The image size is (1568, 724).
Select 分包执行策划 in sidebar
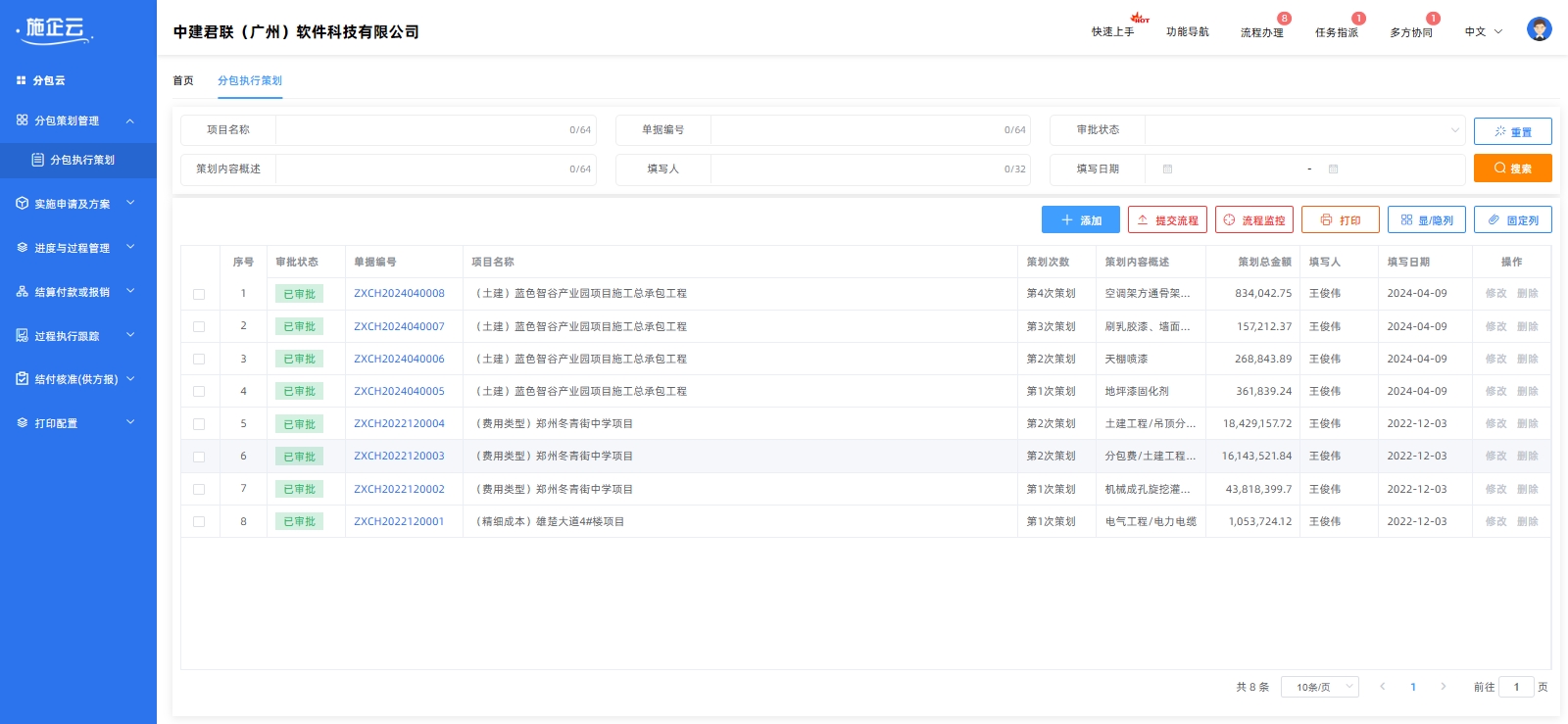pyautogui.click(x=82, y=160)
